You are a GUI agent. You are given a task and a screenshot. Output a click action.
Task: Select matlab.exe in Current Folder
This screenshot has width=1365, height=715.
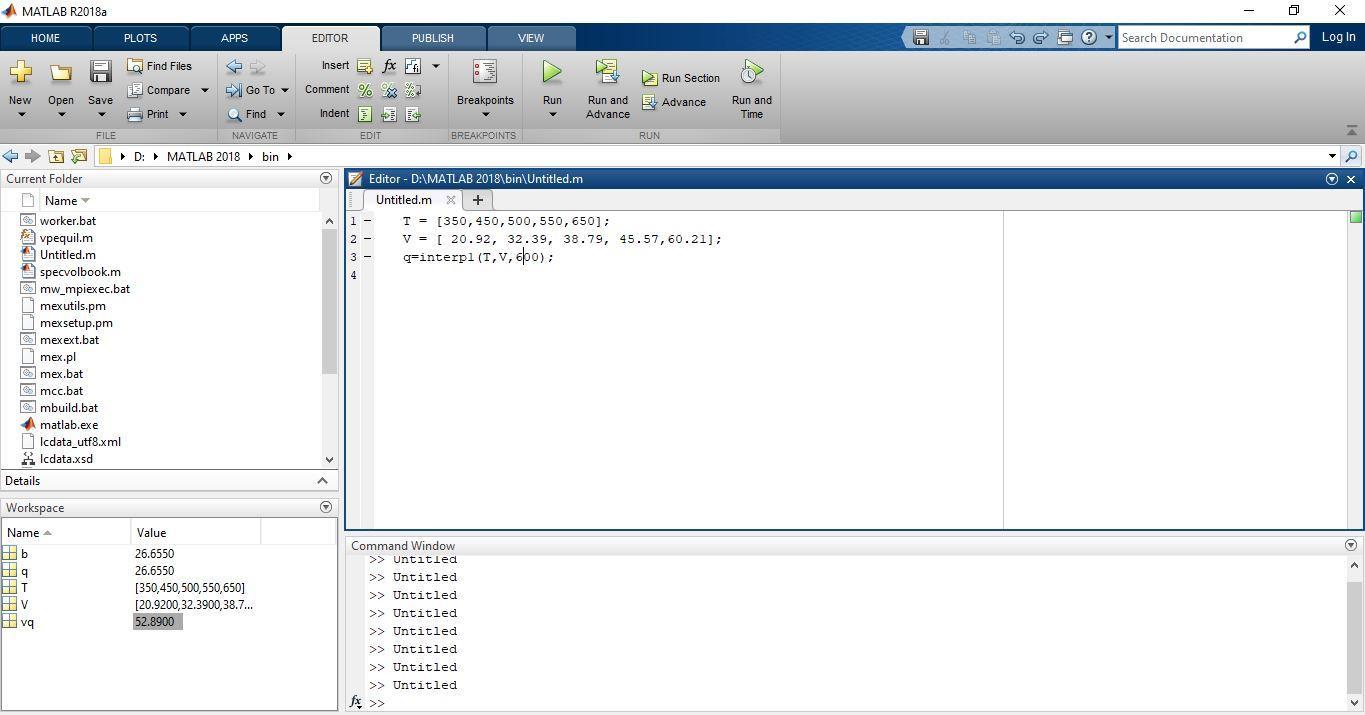69,425
